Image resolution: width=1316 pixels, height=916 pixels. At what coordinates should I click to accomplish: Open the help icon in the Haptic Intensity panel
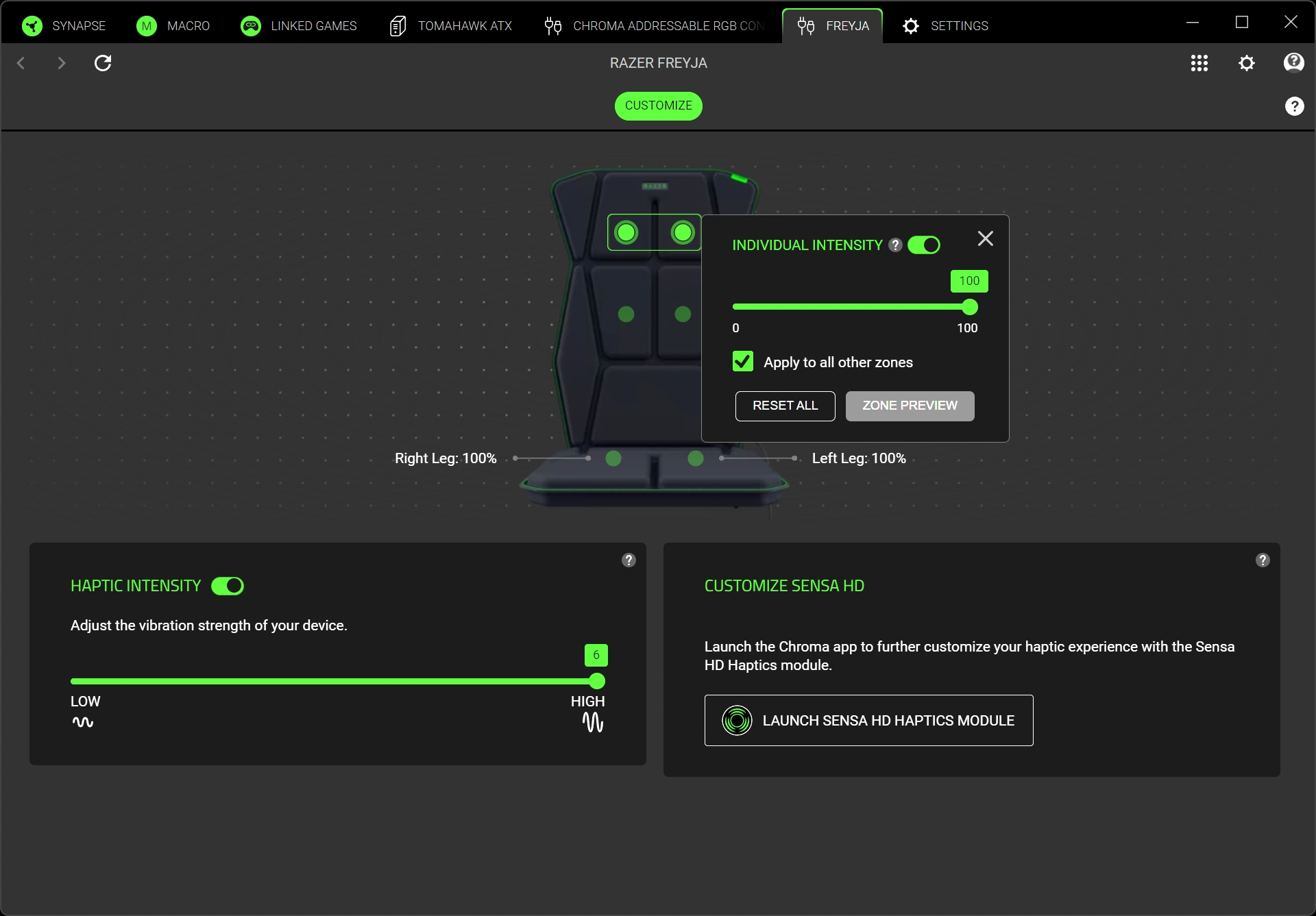pos(629,560)
